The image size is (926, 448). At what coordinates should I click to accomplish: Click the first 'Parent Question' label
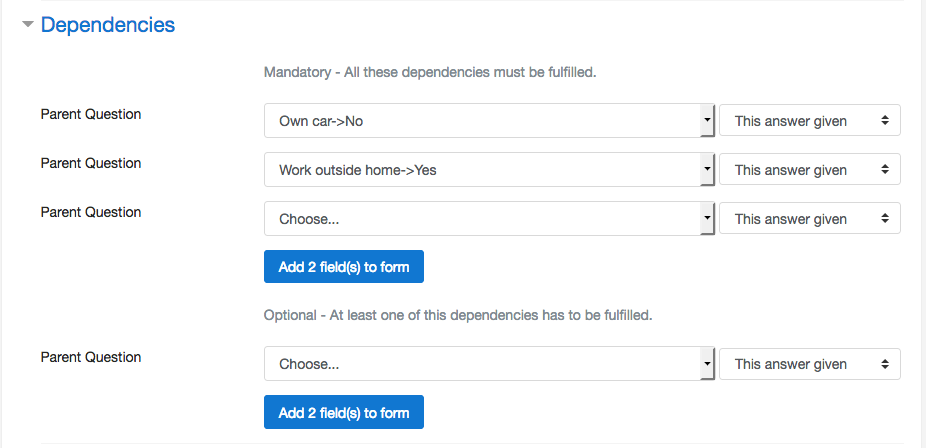point(91,114)
